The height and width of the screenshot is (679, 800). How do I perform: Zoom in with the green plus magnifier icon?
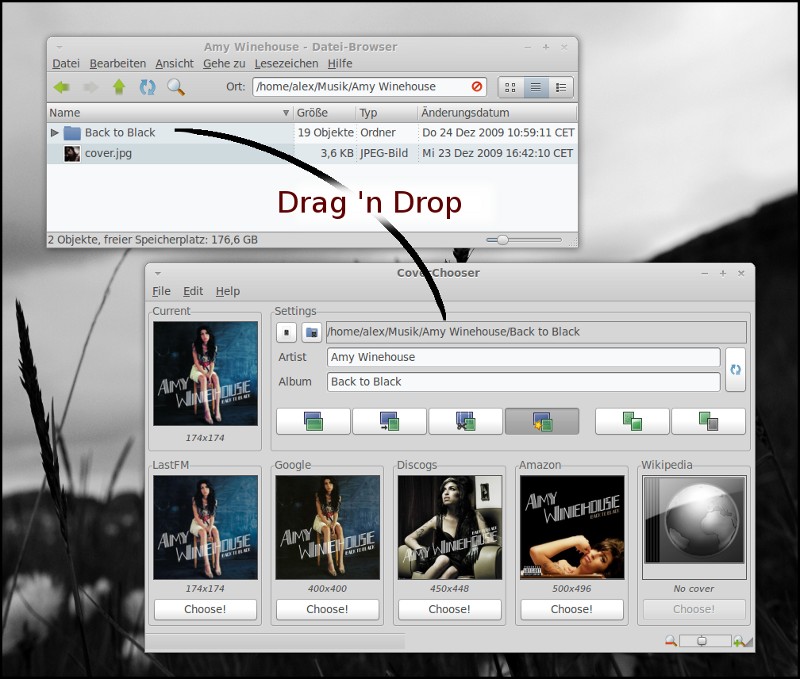(x=740, y=641)
